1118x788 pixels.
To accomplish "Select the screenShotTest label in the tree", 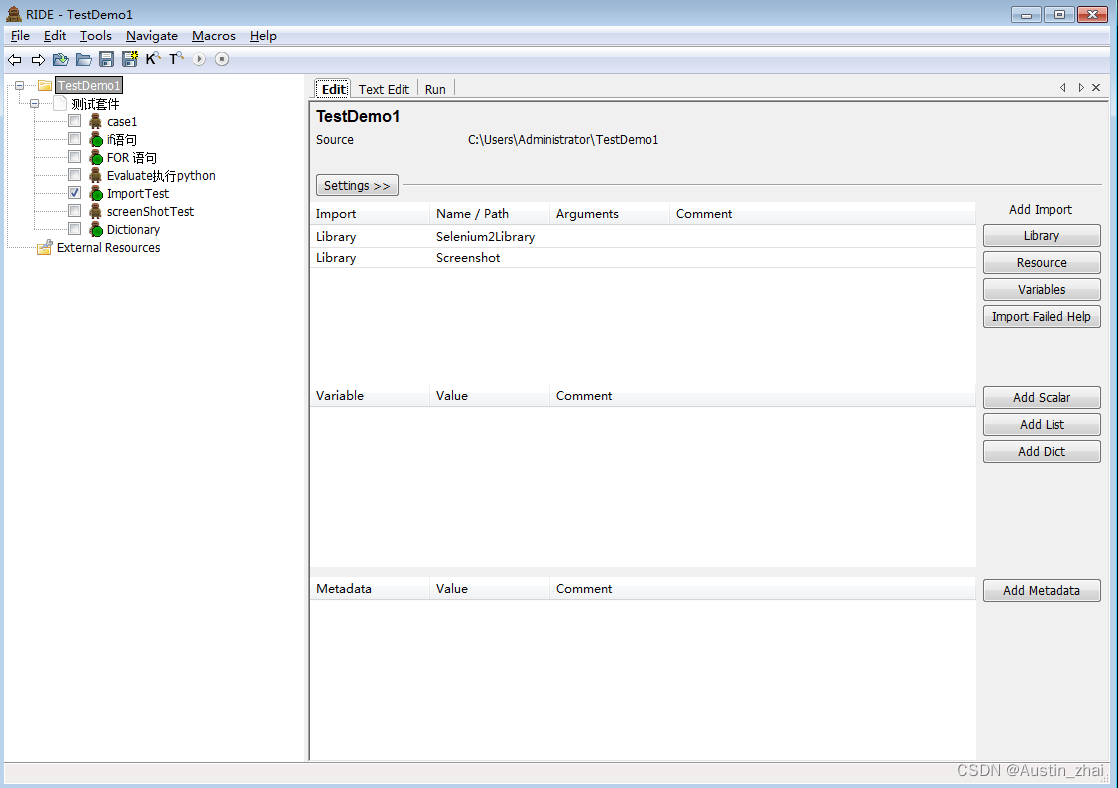I will click(x=150, y=212).
